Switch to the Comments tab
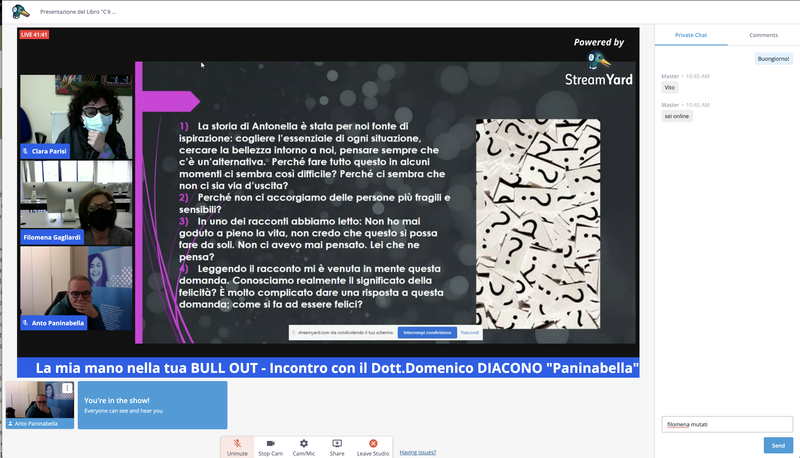800x458 pixels. (x=763, y=35)
